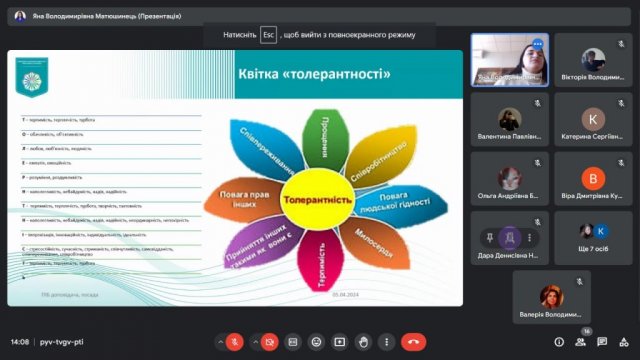Pin Дара Денисівна's tile with pin icon
640x360 pixels.
pos(490,238)
